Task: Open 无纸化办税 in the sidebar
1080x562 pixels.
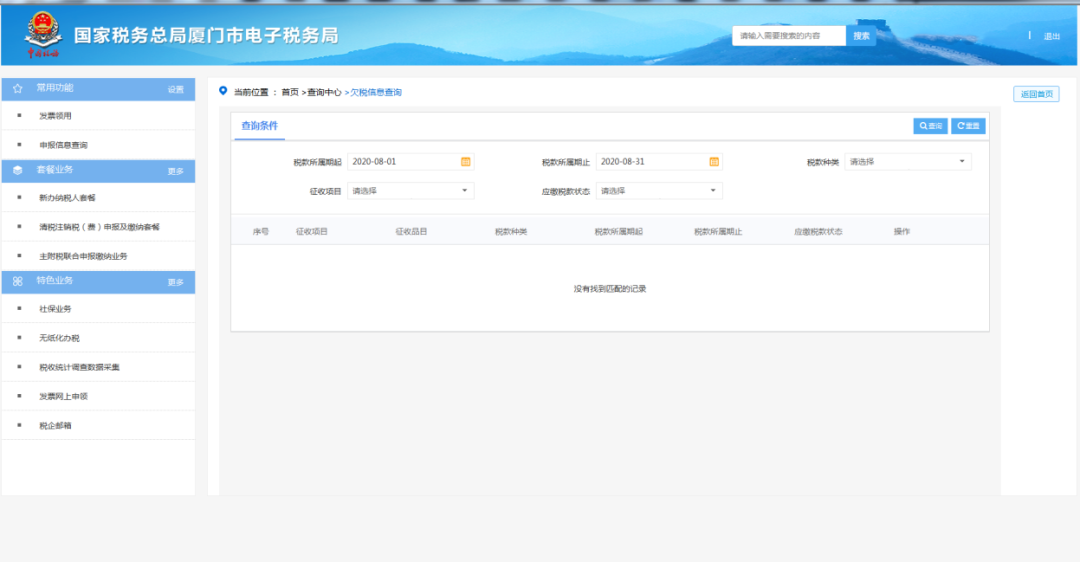Action: (59, 338)
